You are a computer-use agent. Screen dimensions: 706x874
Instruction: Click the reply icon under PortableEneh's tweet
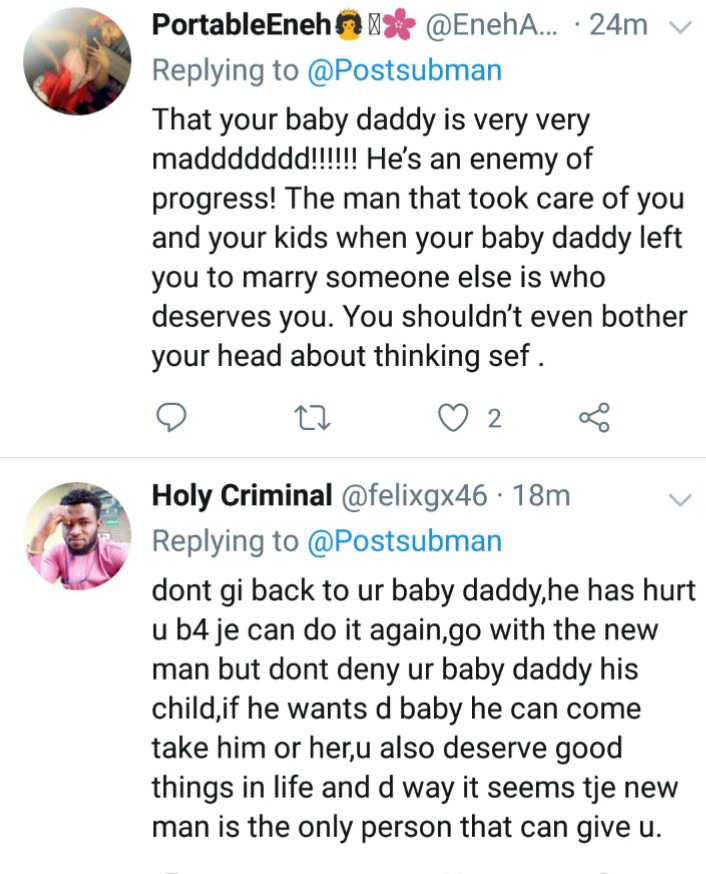(x=173, y=418)
